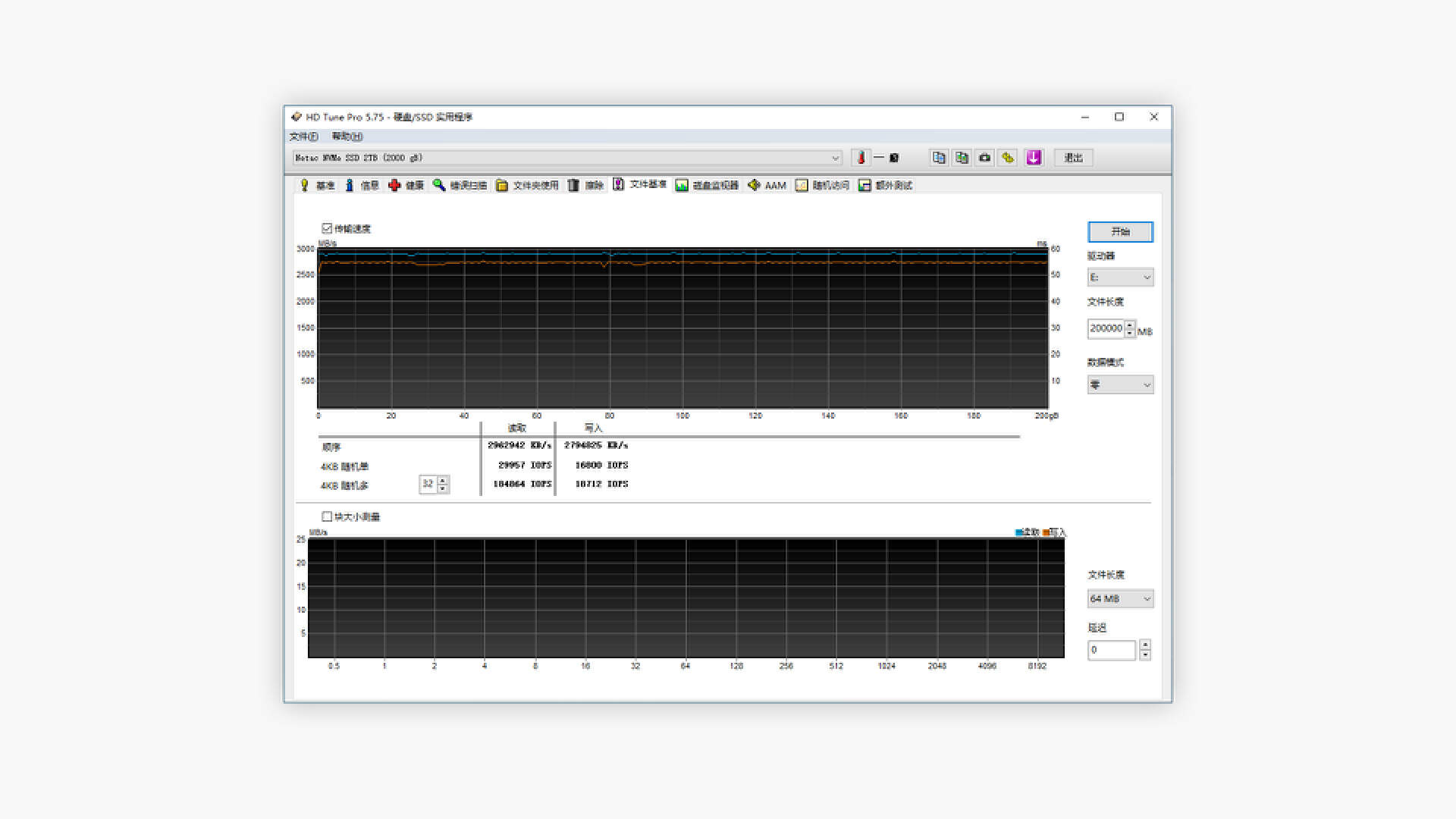Click the yellow options icon in toolbar
1456x819 pixels.
tap(1007, 158)
